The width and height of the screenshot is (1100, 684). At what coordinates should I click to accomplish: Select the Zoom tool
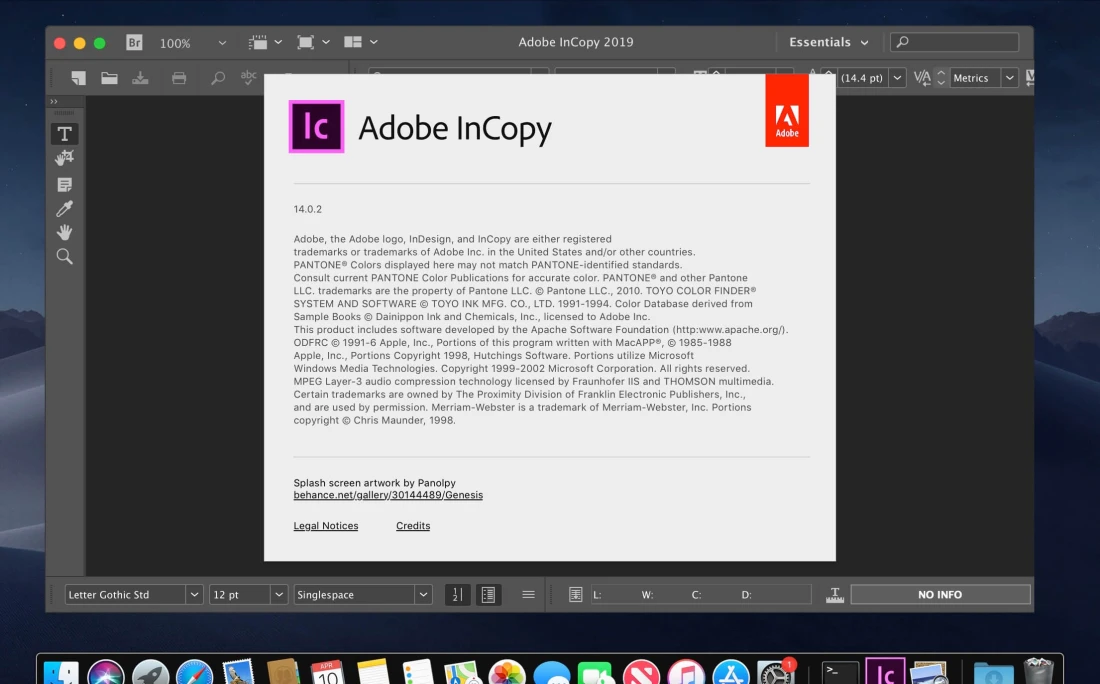pyautogui.click(x=64, y=257)
